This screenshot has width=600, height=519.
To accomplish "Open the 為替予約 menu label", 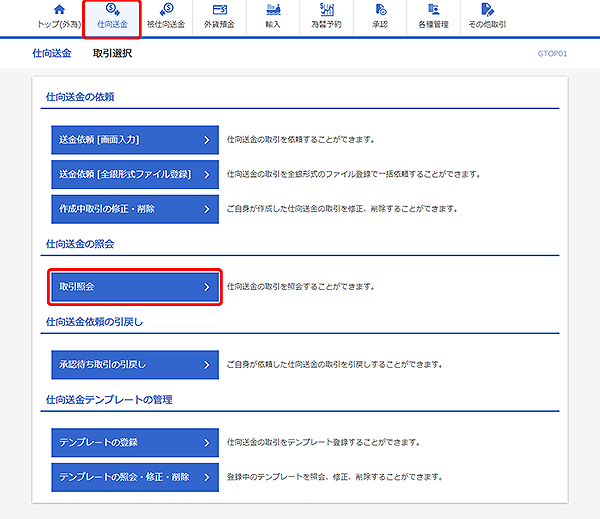I will point(326,24).
